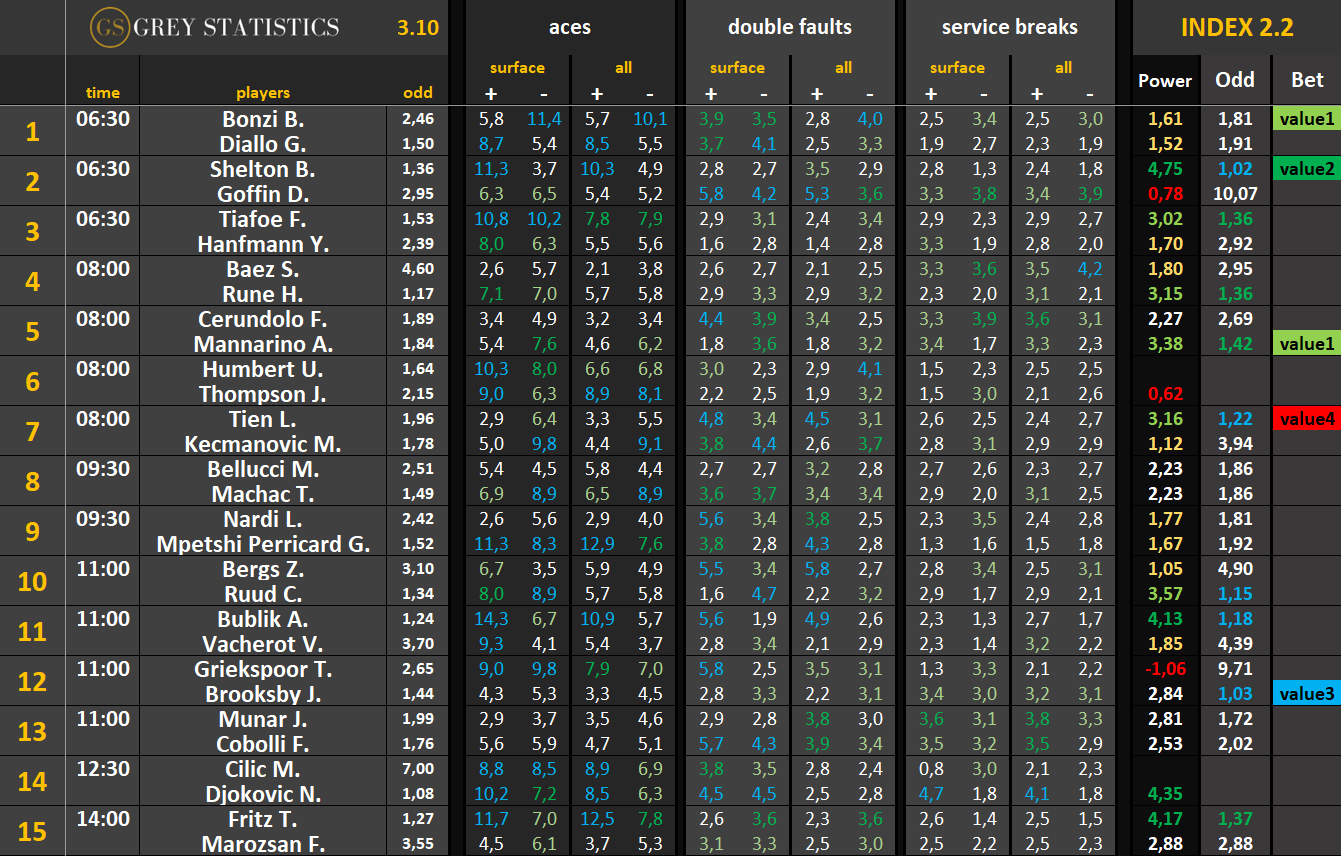This screenshot has height=856, width=1341.
Task: Click Cilic M. odd value 7,00
Action: tap(418, 769)
